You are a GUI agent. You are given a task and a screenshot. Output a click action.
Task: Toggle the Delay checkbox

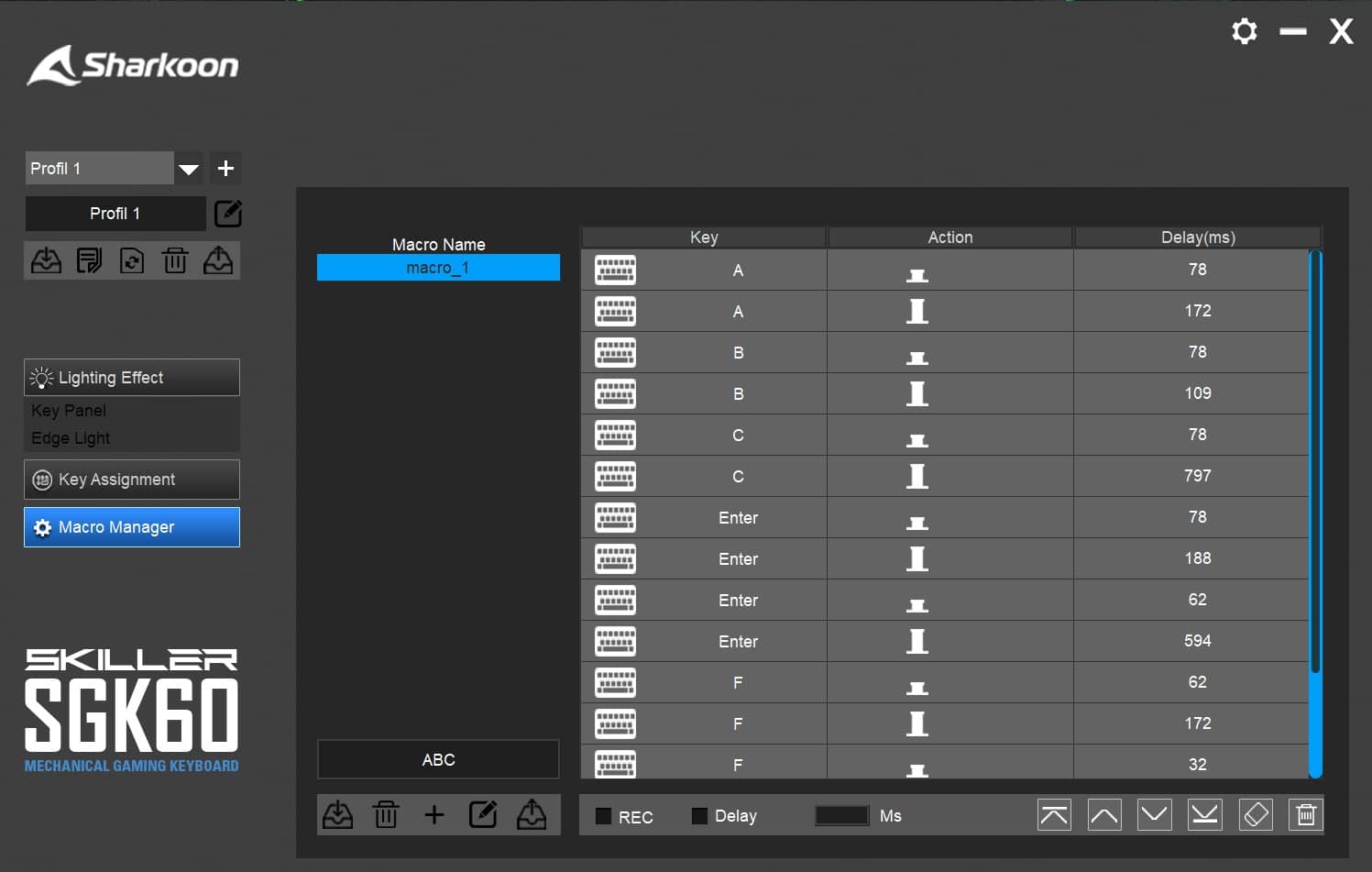tap(699, 816)
